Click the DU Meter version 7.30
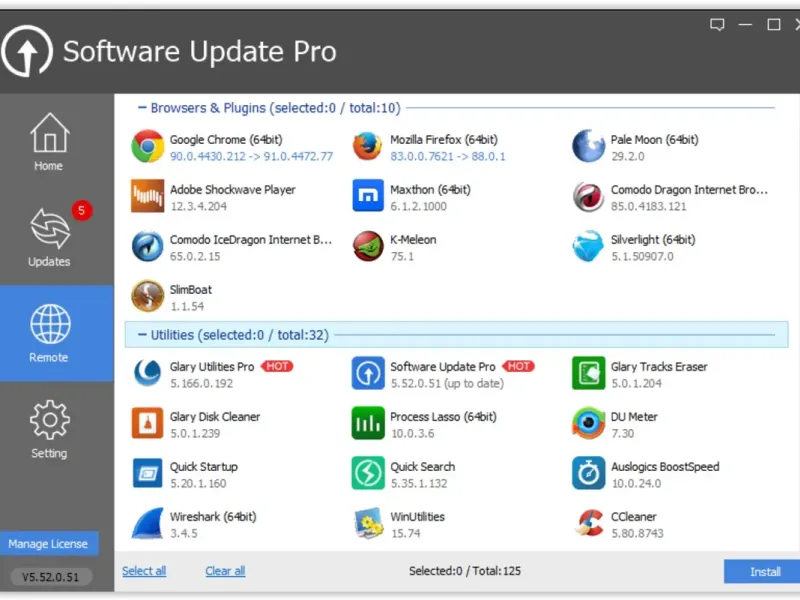Image resolution: width=800 pixels, height=600 pixels. point(622,433)
